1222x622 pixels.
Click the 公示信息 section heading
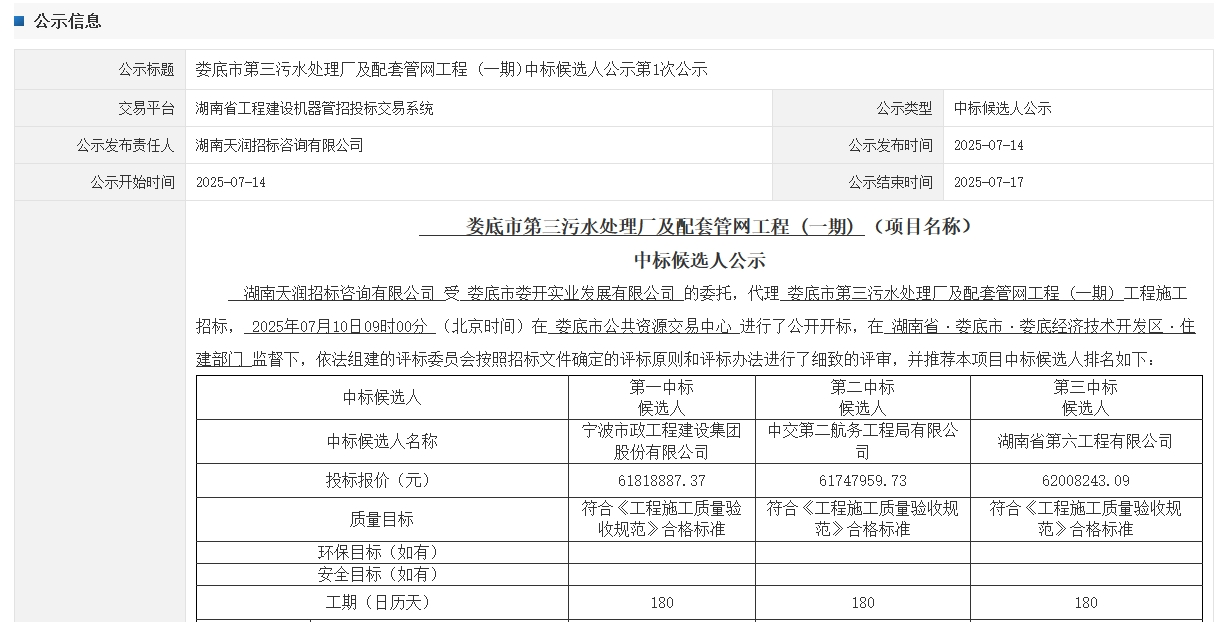68,21
